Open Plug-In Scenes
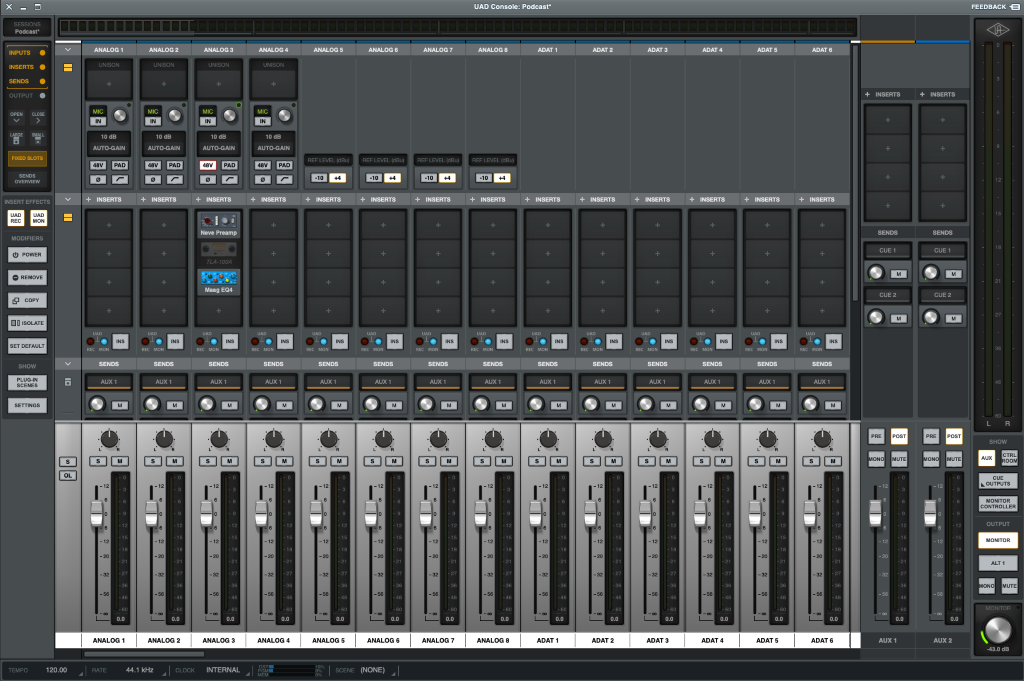Viewport: 1024px width, 681px height. click(27, 383)
